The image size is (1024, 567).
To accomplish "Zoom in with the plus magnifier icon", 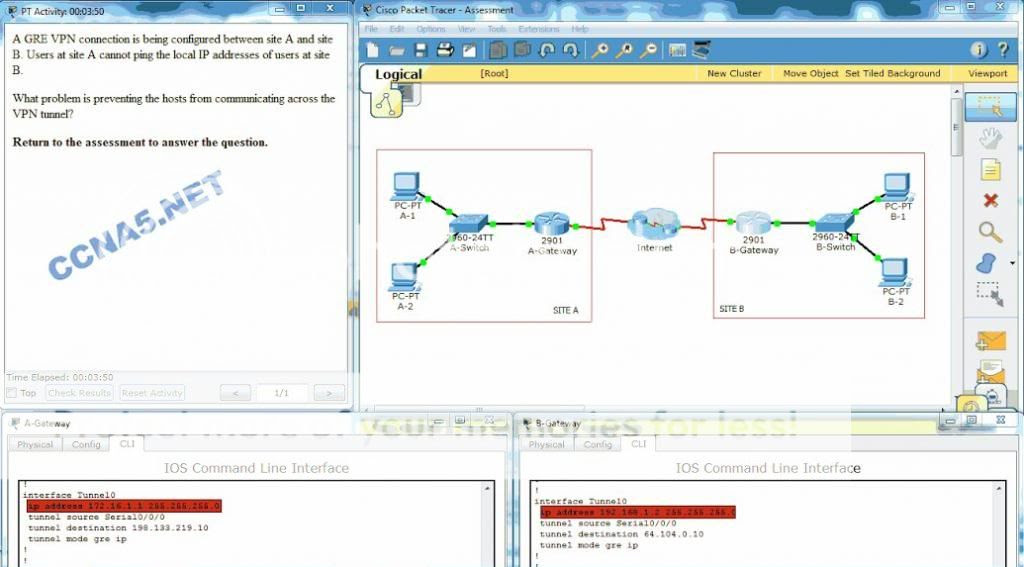I will click(600, 50).
